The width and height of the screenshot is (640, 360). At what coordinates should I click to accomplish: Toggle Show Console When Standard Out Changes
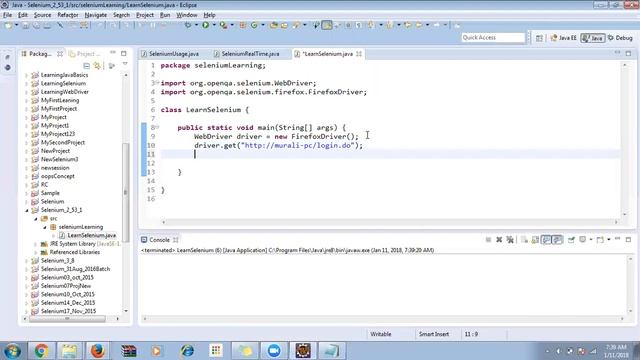pyautogui.click(x=546, y=240)
